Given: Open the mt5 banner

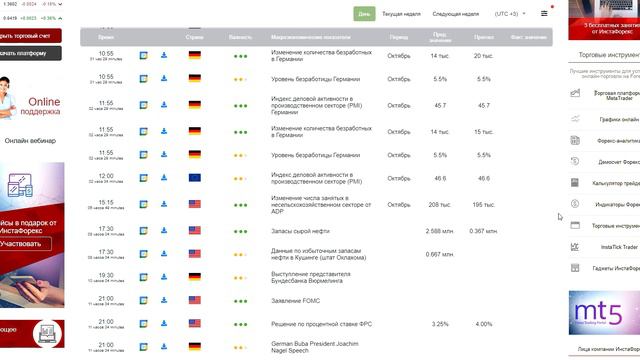Looking at the screenshot, I should [x=604, y=313].
